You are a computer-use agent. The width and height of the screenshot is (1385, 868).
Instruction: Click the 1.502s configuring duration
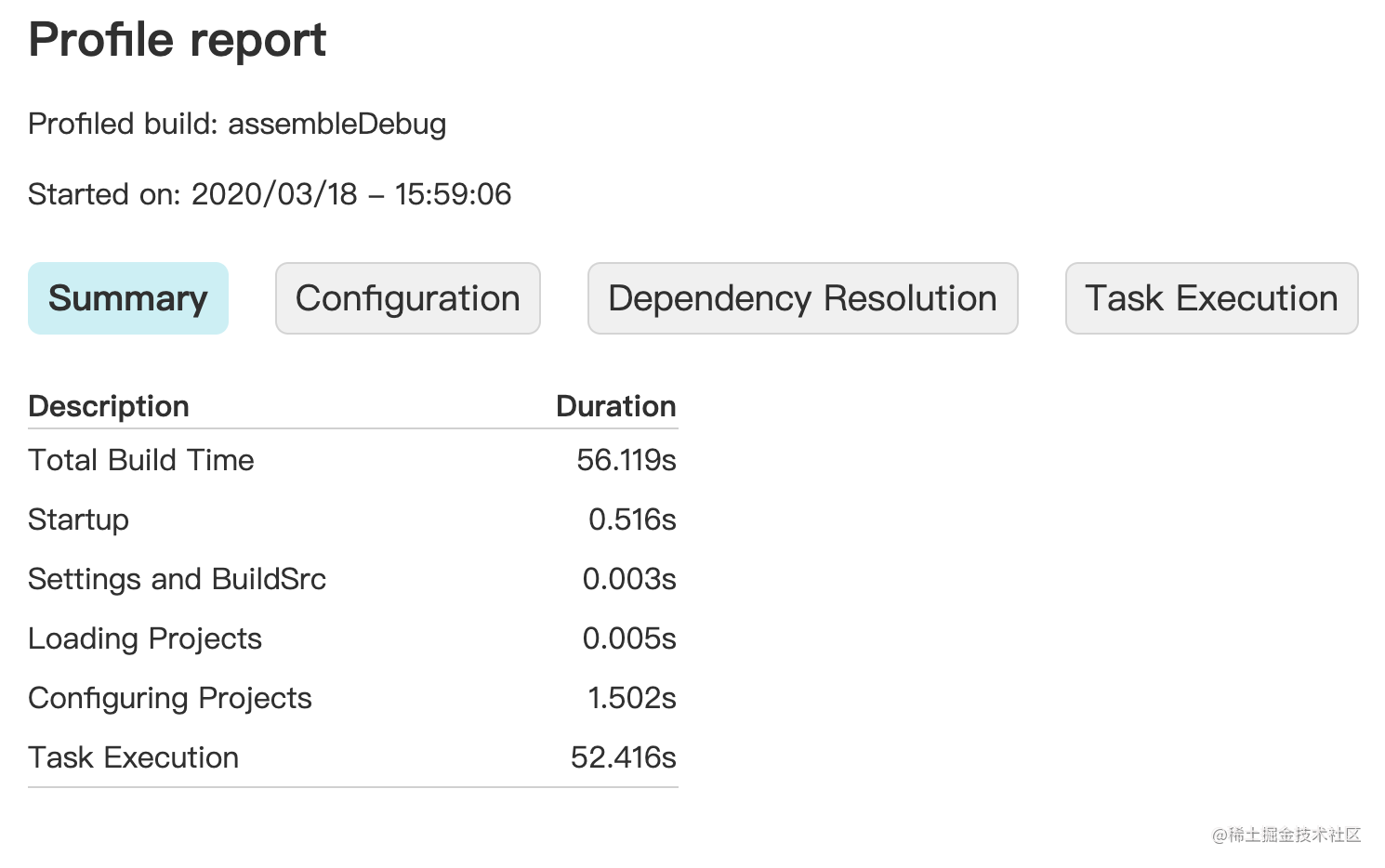[632, 698]
